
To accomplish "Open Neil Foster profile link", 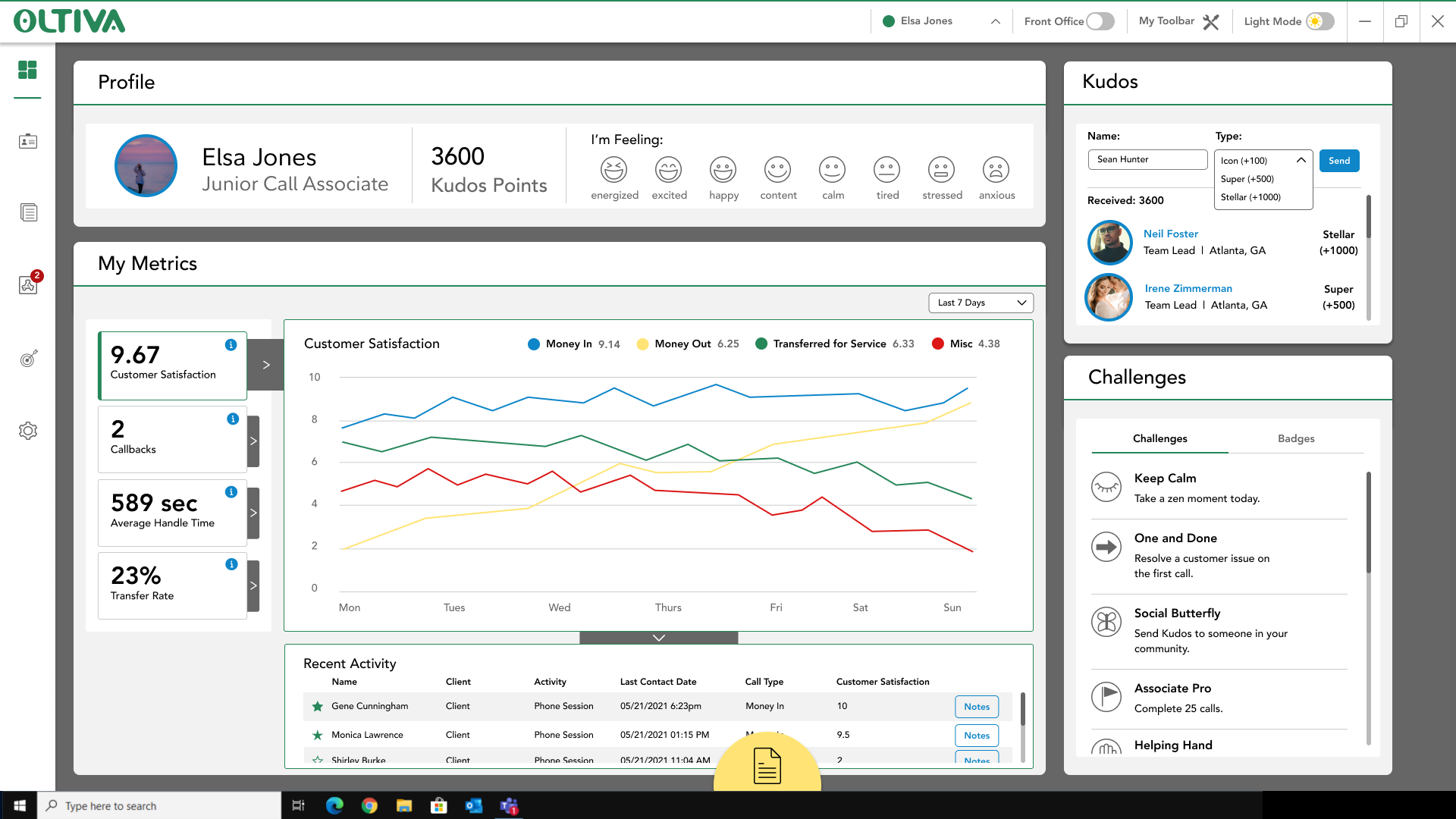I will pyautogui.click(x=1171, y=234).
